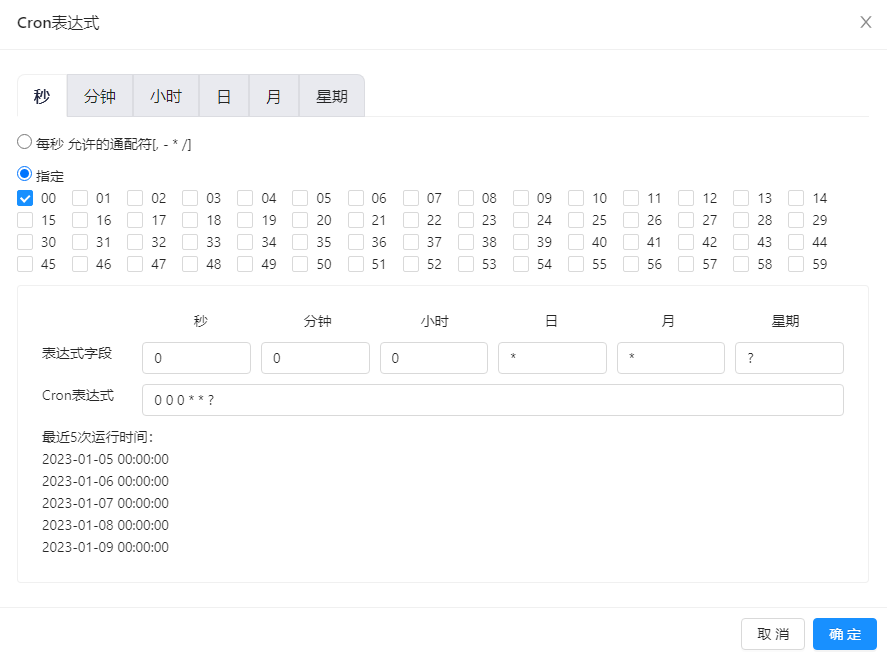Tick the 45 seconds checkbox
The image size is (887, 654).
[x=25, y=264]
